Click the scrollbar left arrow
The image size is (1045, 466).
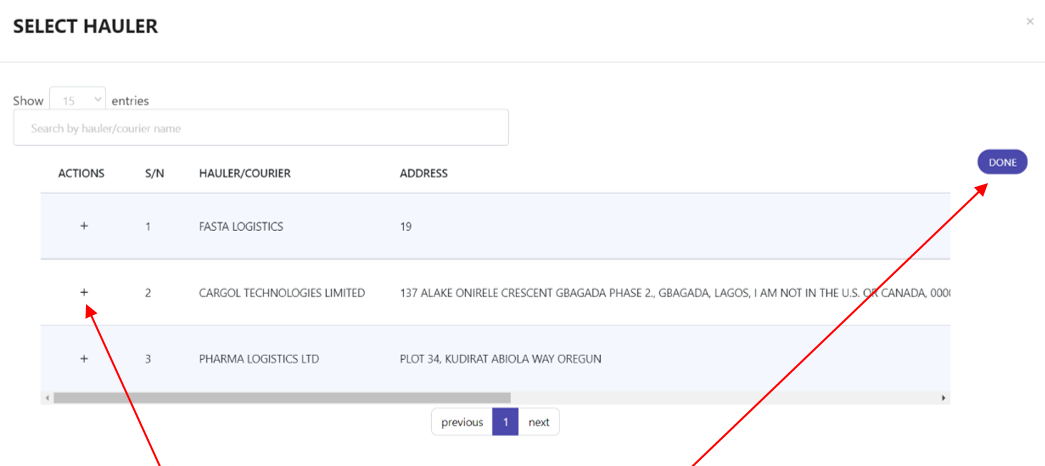click(47, 397)
